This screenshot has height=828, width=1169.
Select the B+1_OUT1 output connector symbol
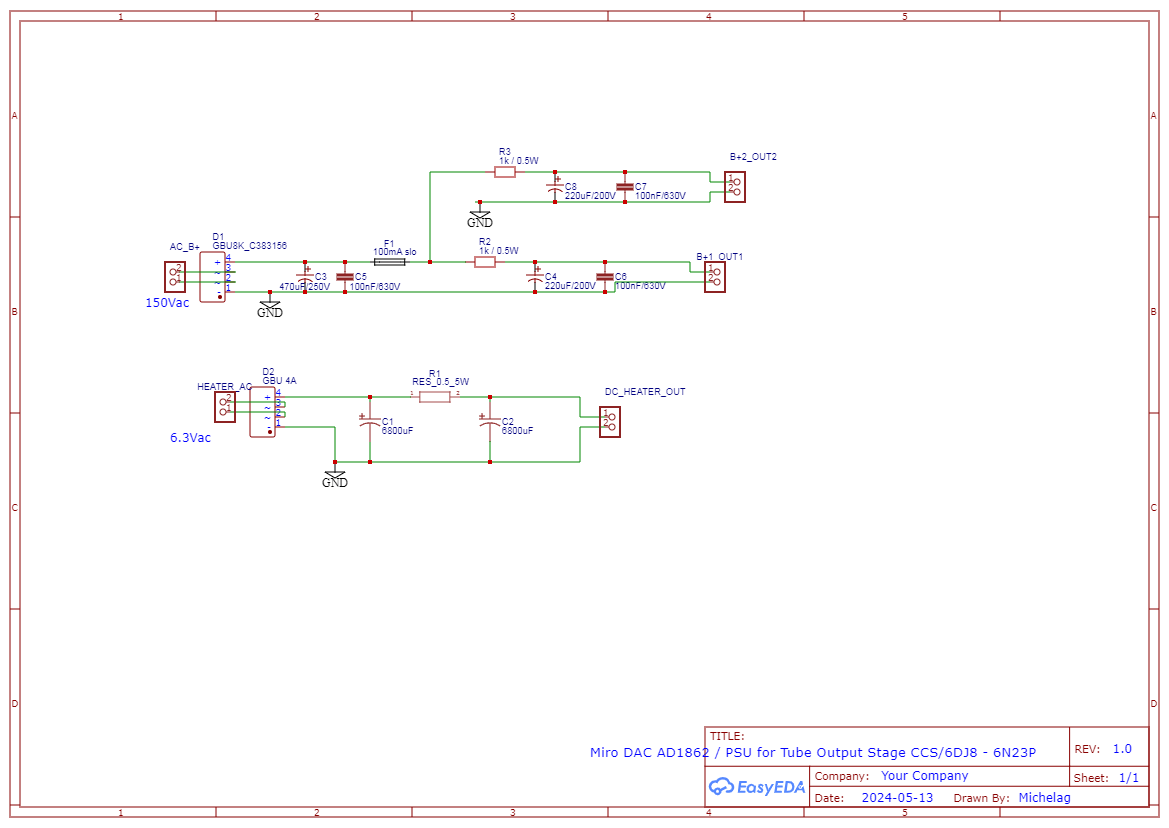click(x=714, y=276)
